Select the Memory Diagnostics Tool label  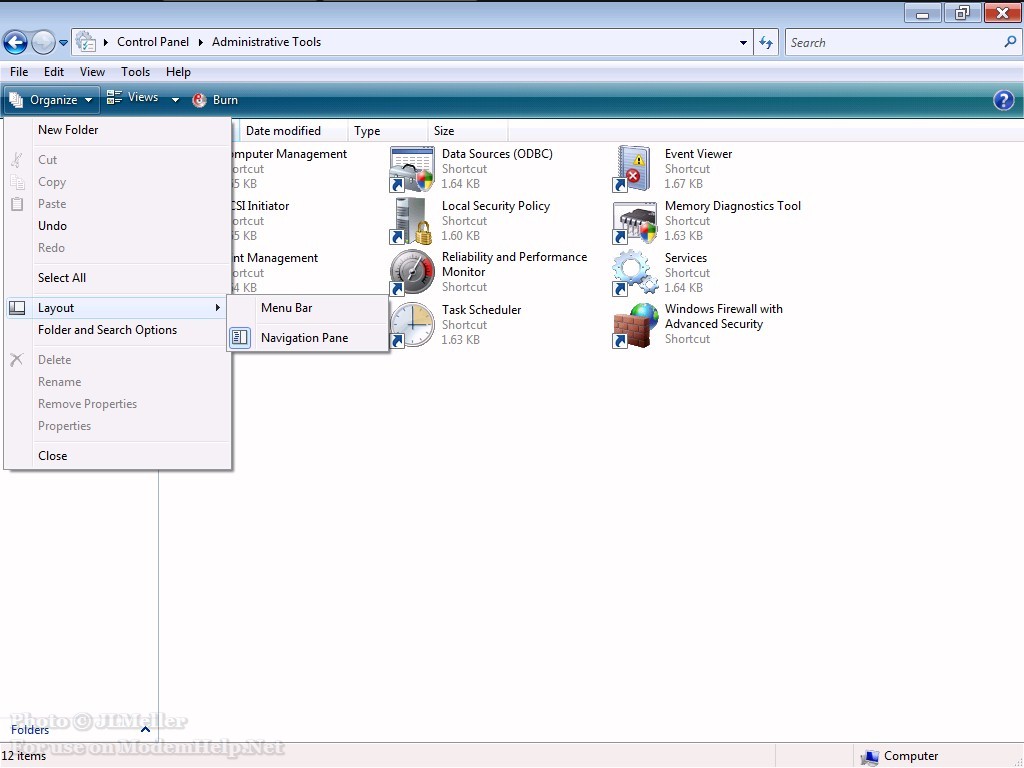click(x=733, y=206)
